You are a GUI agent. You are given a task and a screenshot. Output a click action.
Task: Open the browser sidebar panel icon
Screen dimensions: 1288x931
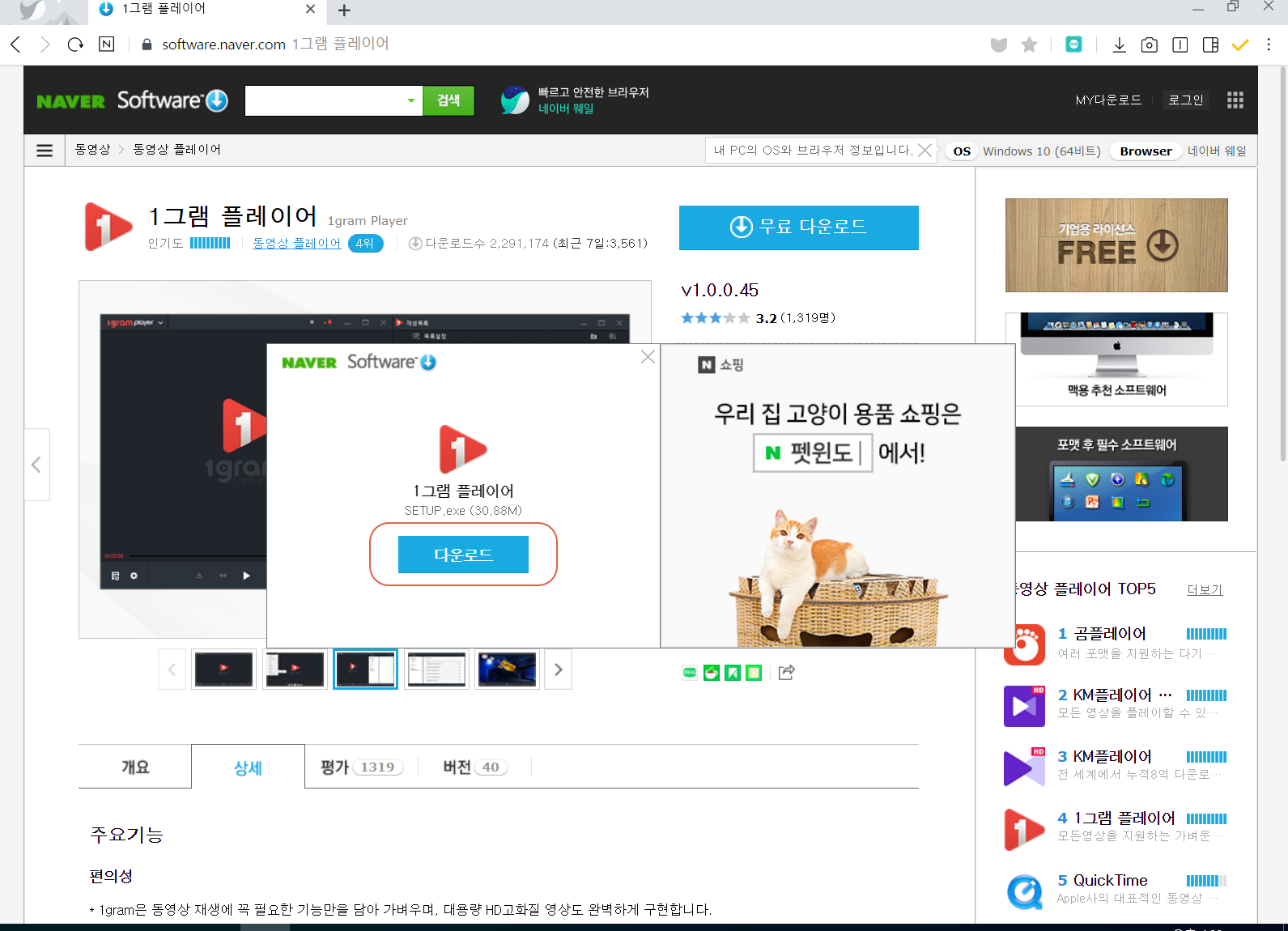(1210, 45)
